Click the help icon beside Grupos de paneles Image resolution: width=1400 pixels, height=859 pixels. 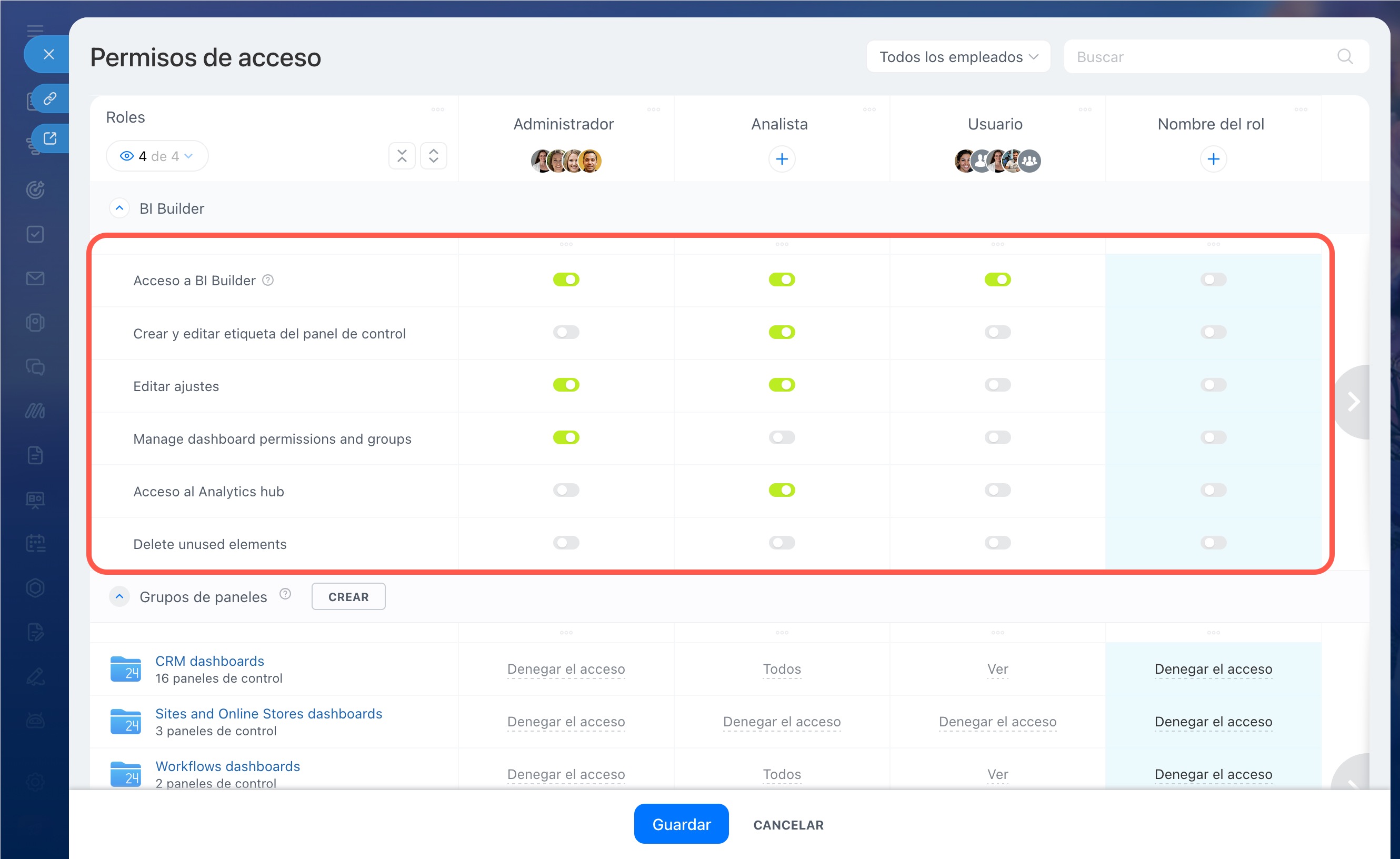[285, 594]
